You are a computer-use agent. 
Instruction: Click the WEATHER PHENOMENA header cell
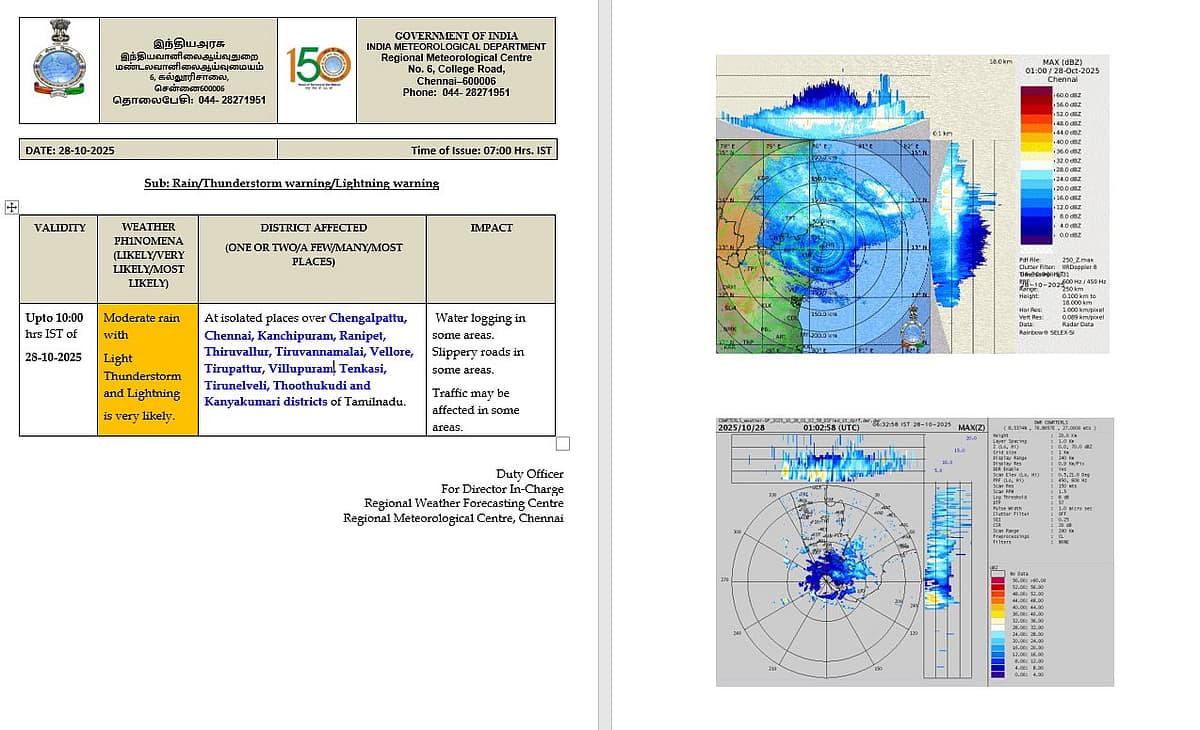pos(148,255)
